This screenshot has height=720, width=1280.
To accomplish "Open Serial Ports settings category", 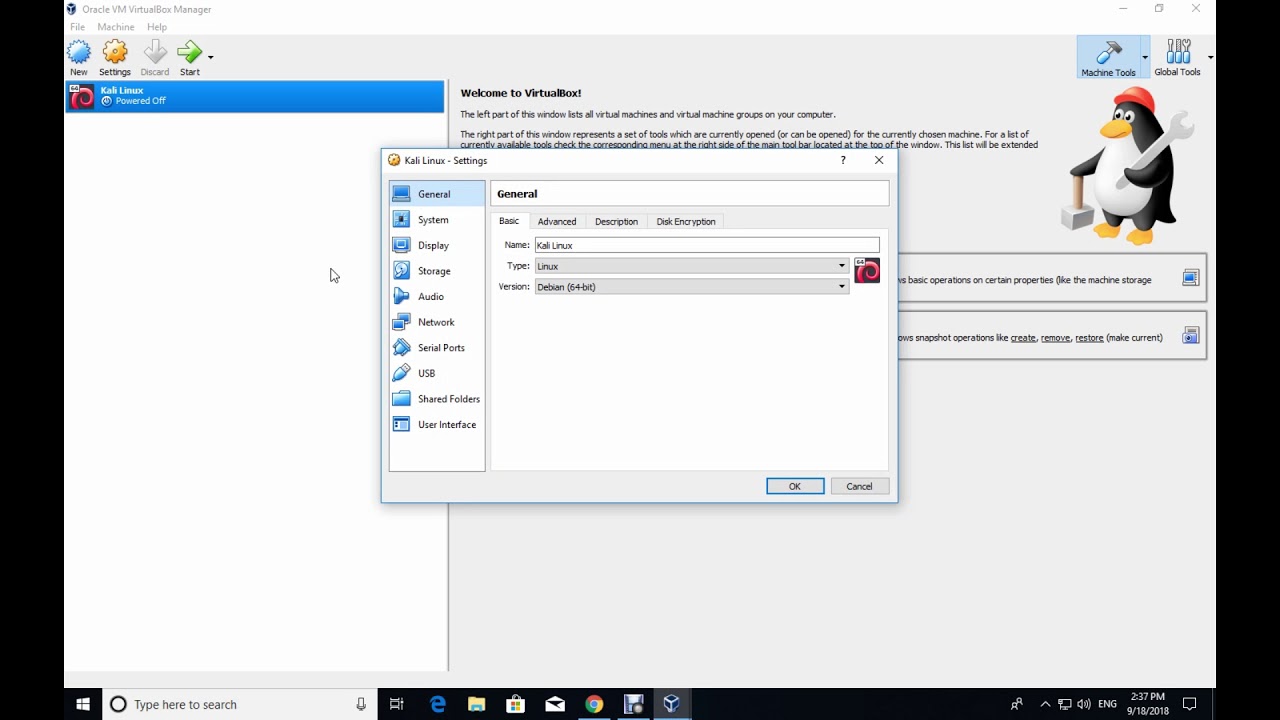I will coord(437,347).
